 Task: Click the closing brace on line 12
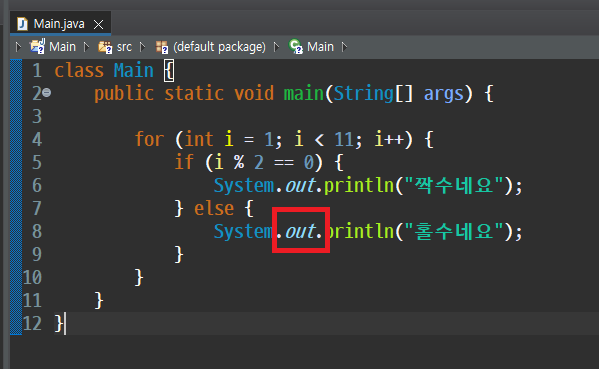59,324
